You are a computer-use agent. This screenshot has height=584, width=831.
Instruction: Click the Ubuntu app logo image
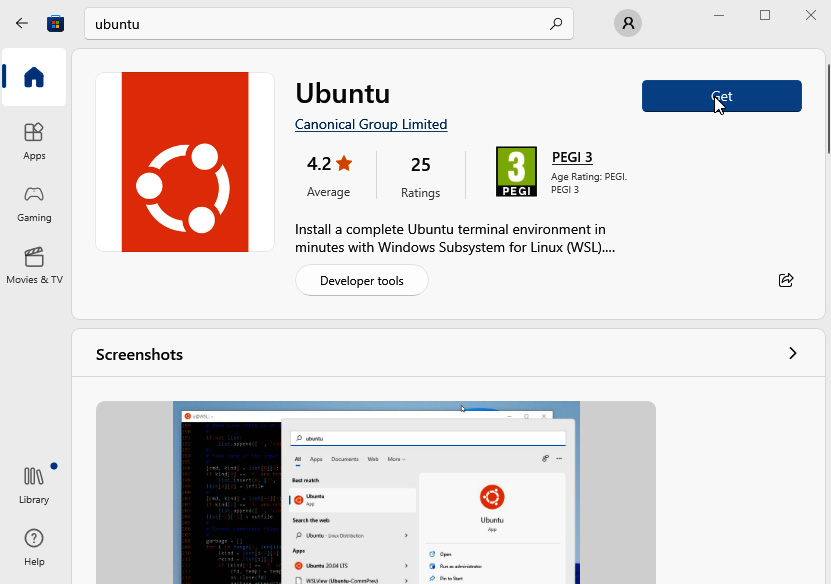pos(185,162)
